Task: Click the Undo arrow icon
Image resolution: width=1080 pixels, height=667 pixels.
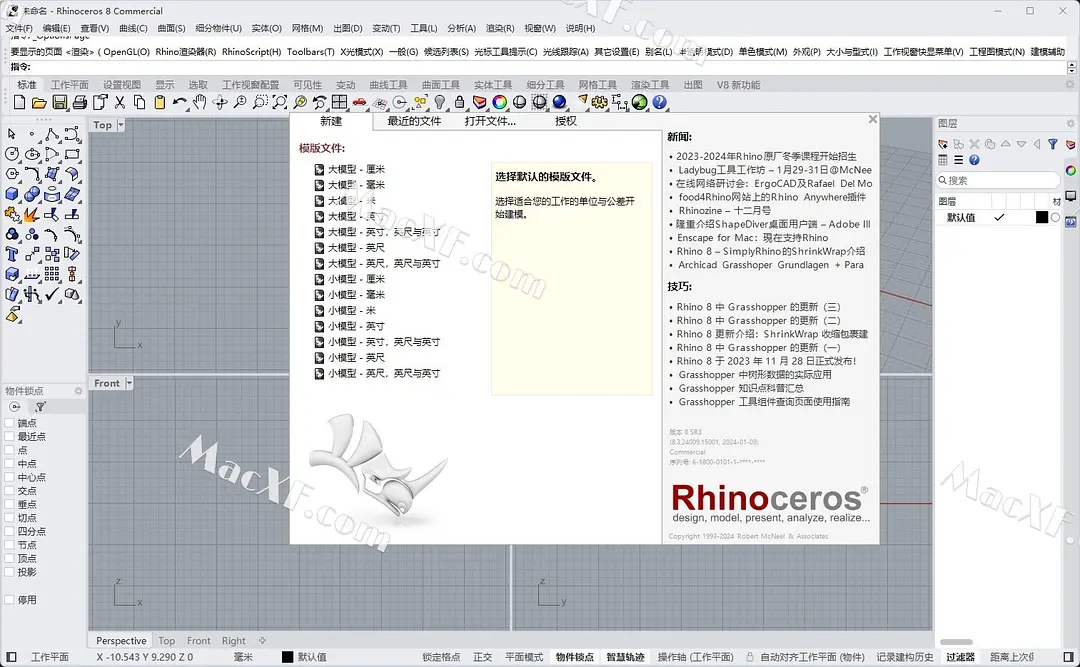Action: pyautogui.click(x=180, y=103)
